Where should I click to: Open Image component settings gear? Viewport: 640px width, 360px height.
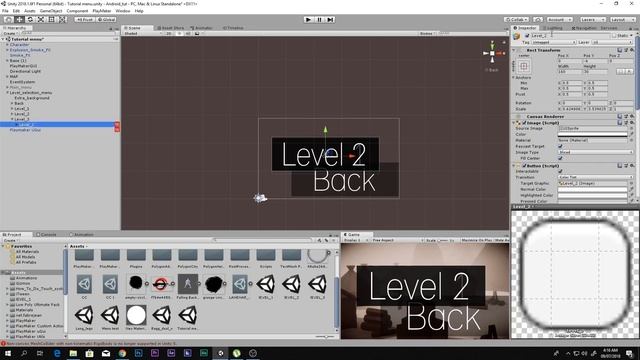(632, 122)
